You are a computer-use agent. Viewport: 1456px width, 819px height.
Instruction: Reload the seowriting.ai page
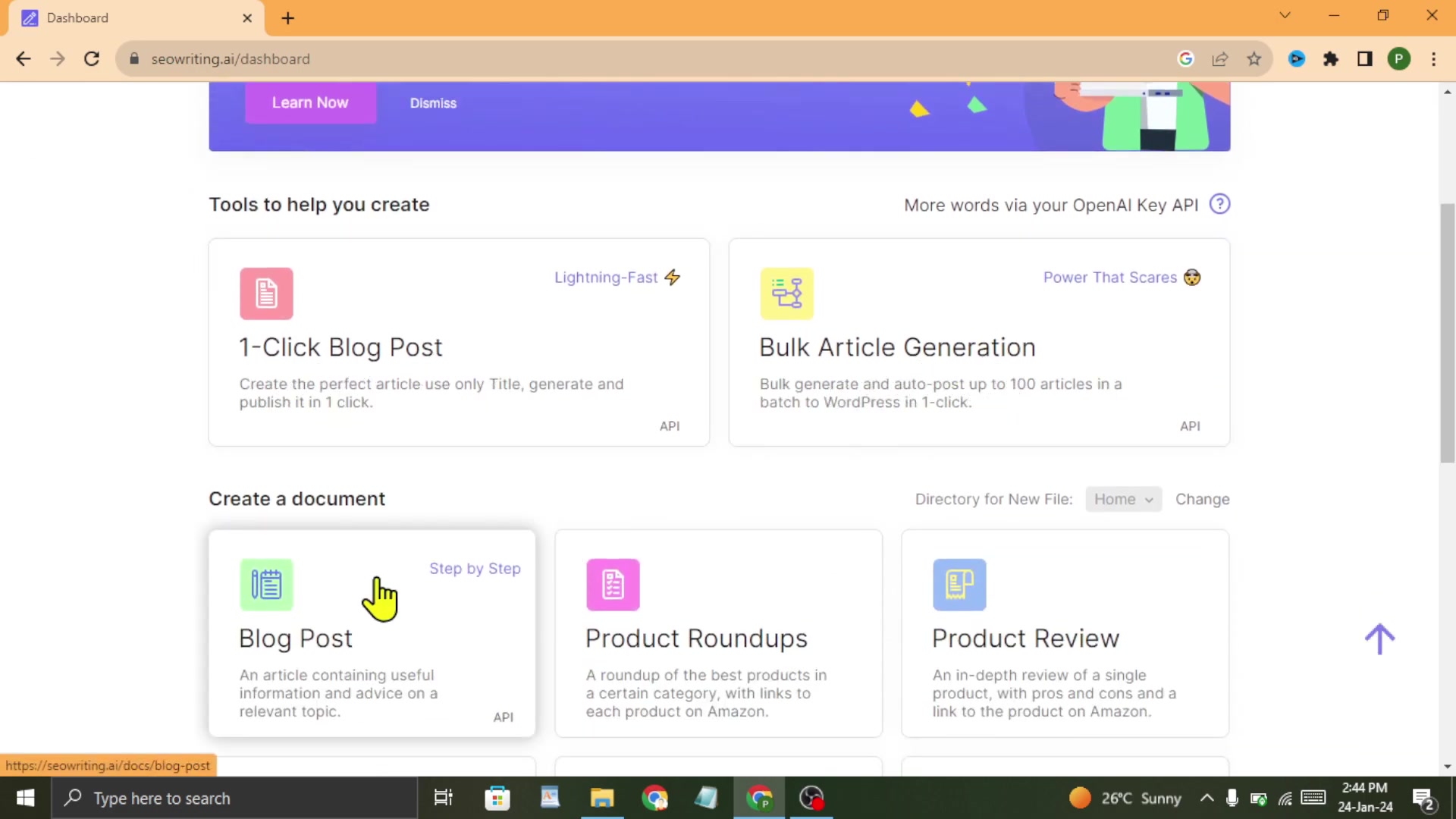click(92, 59)
